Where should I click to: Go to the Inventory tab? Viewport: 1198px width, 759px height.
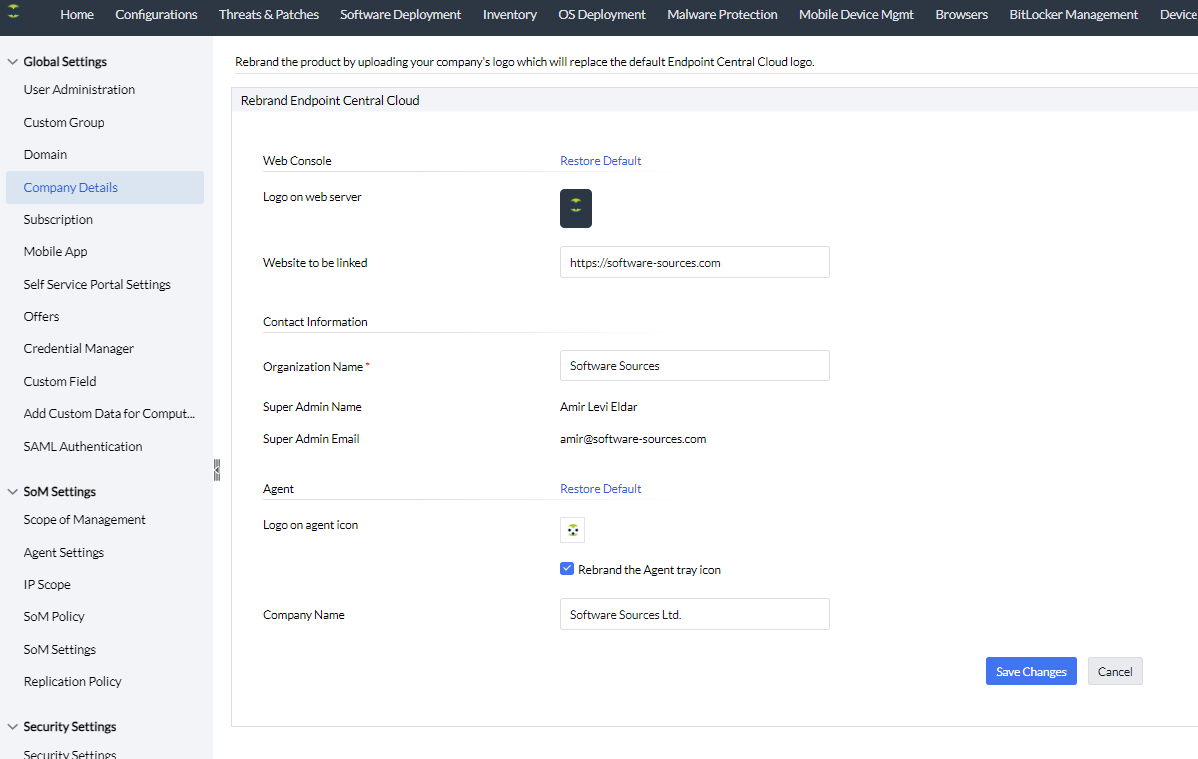tap(509, 15)
